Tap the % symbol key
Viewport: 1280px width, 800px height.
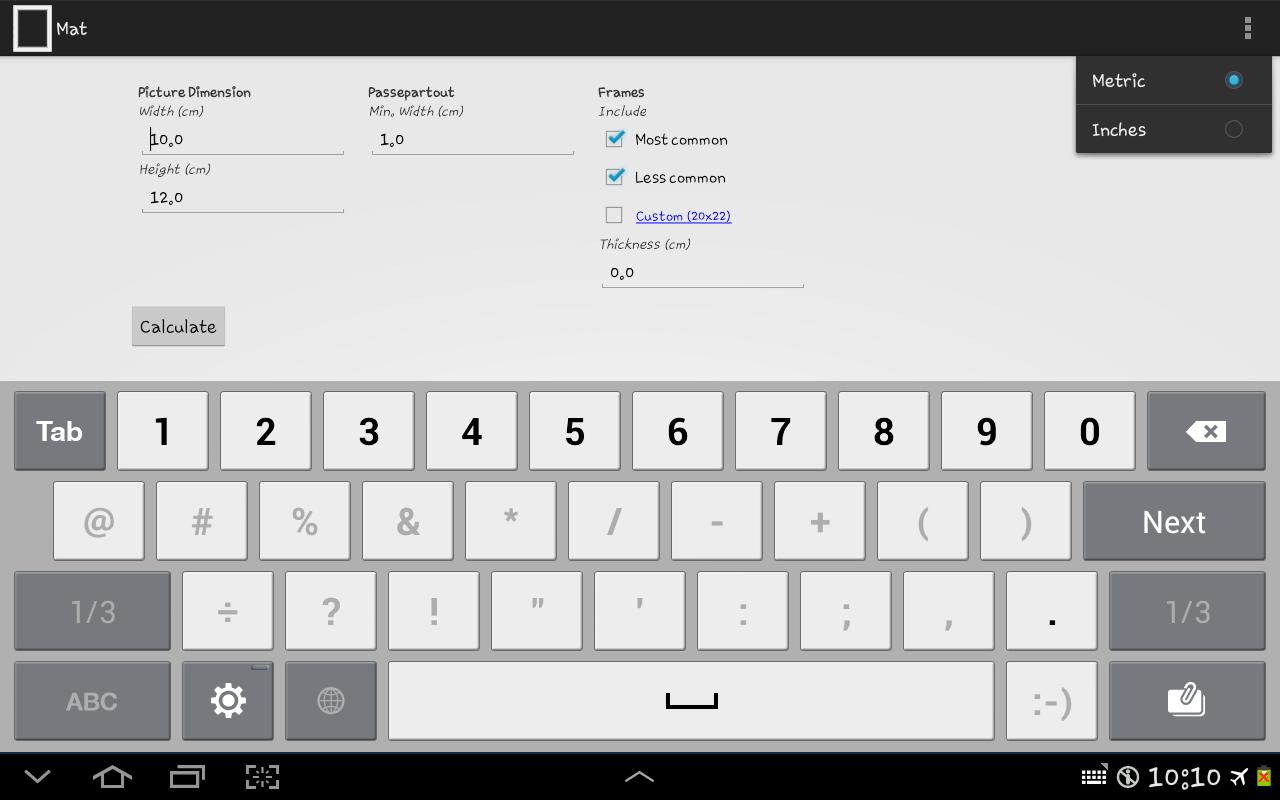304,521
